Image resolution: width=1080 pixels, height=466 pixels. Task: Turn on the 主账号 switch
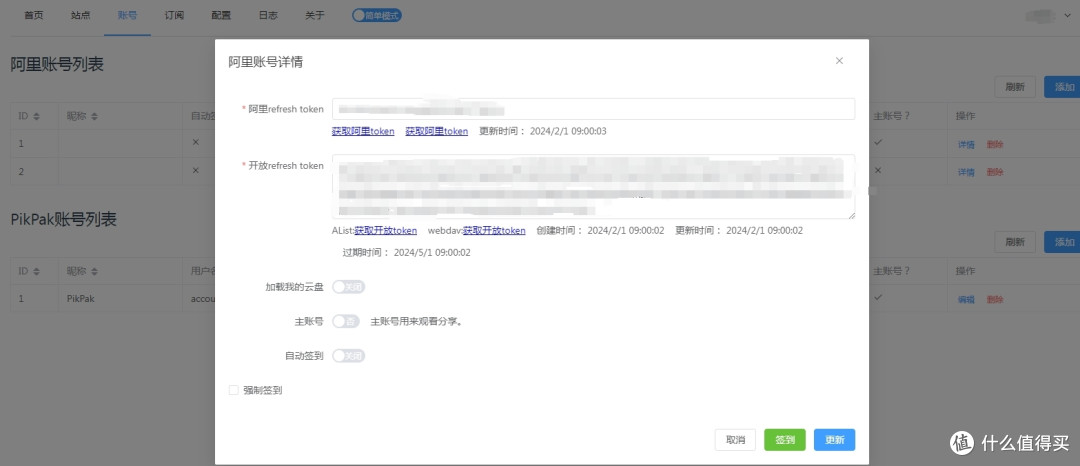pos(346,321)
